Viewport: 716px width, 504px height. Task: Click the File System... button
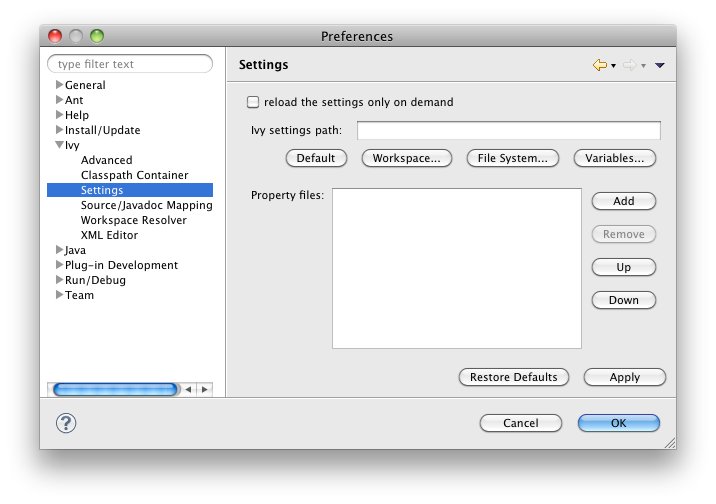[512, 158]
